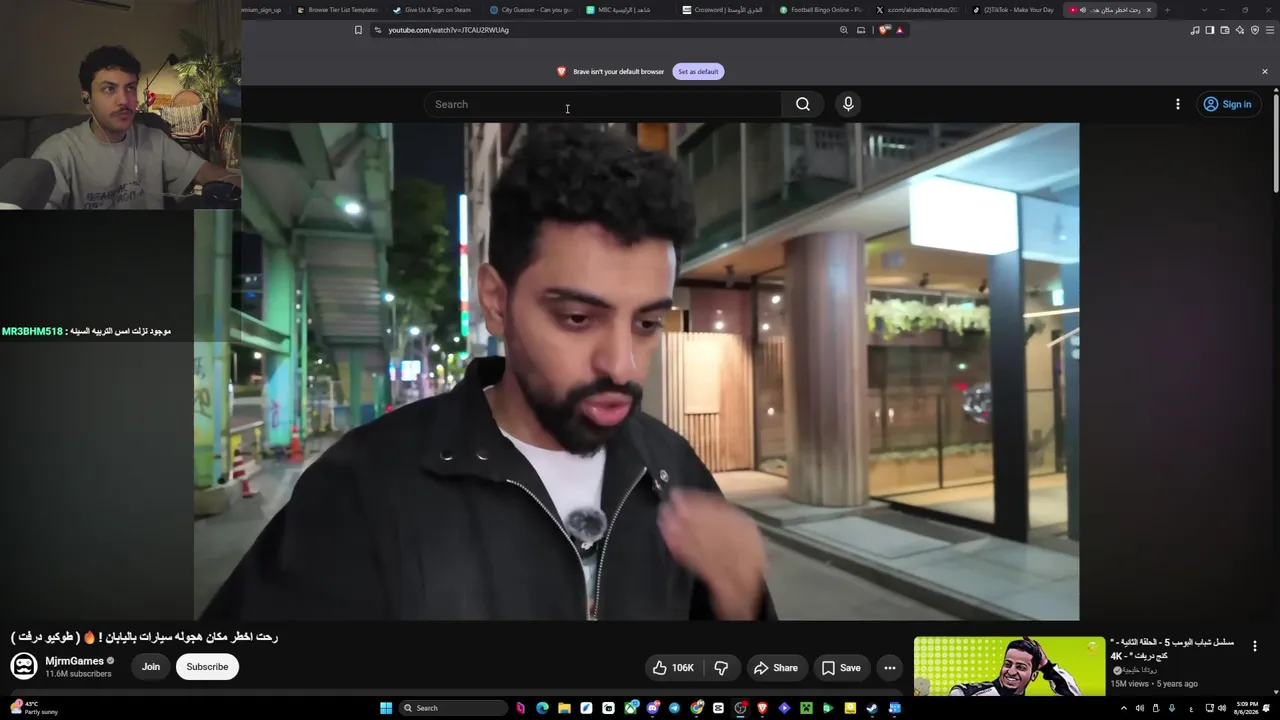Join the MjrmGames channel membership
The width and height of the screenshot is (1280, 720).
coord(151,667)
